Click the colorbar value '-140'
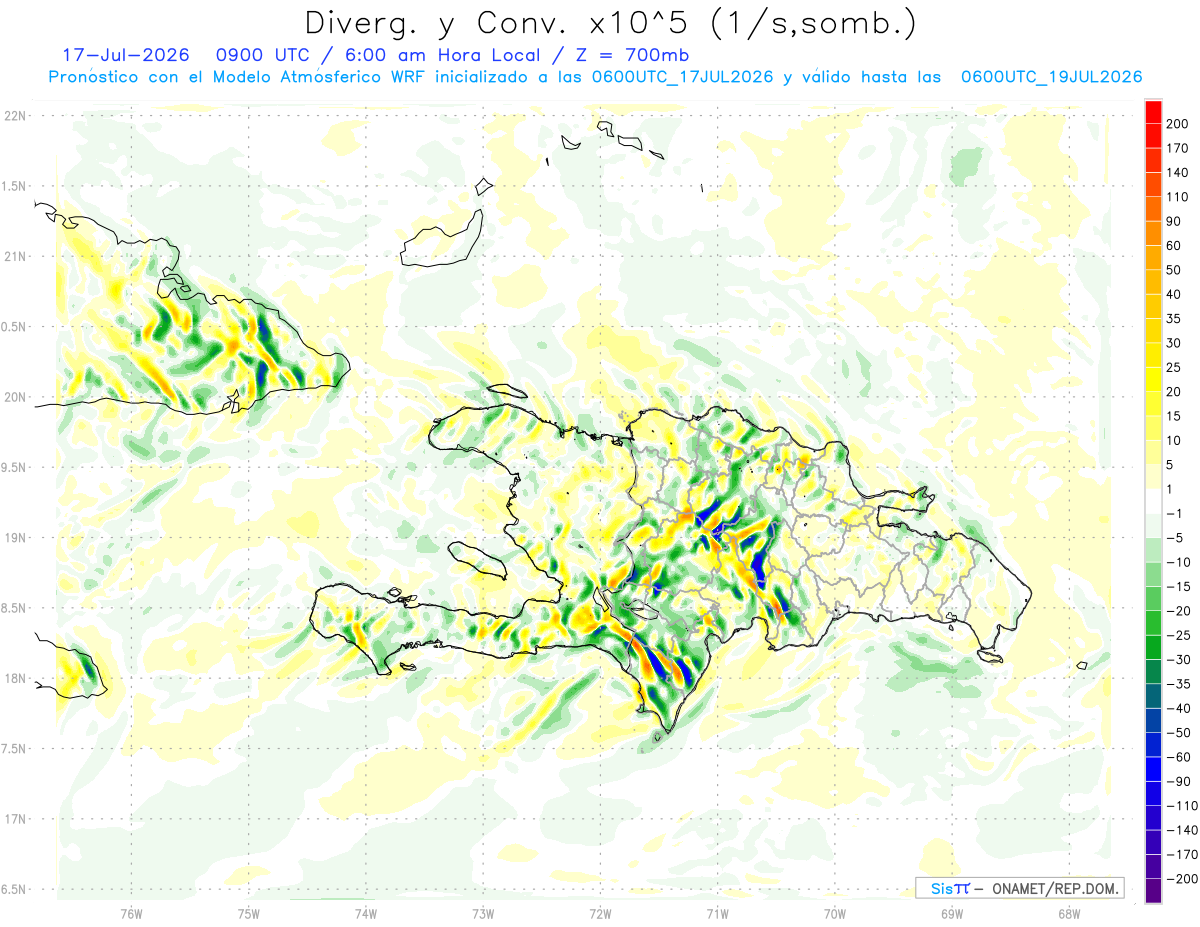The height and width of the screenshot is (927, 1200). (x=1182, y=830)
